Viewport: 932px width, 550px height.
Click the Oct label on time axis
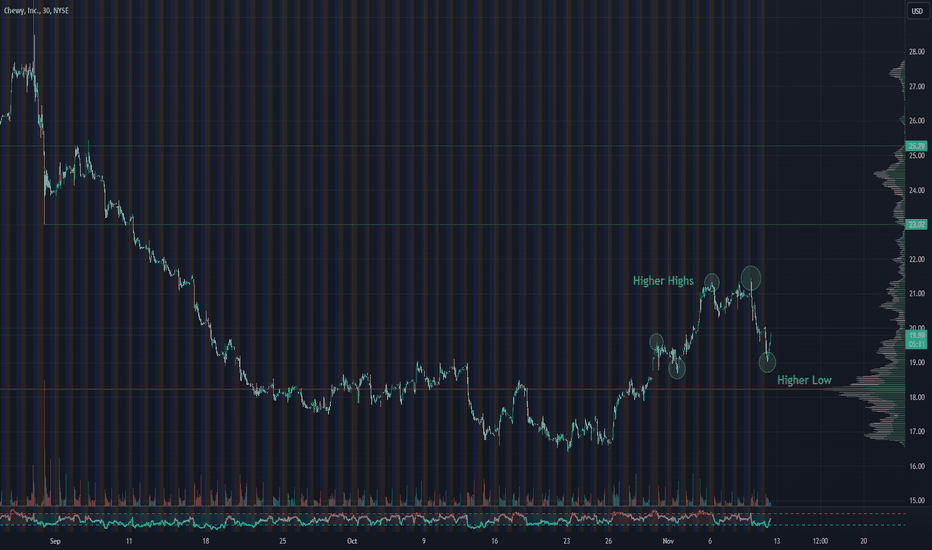[352, 541]
